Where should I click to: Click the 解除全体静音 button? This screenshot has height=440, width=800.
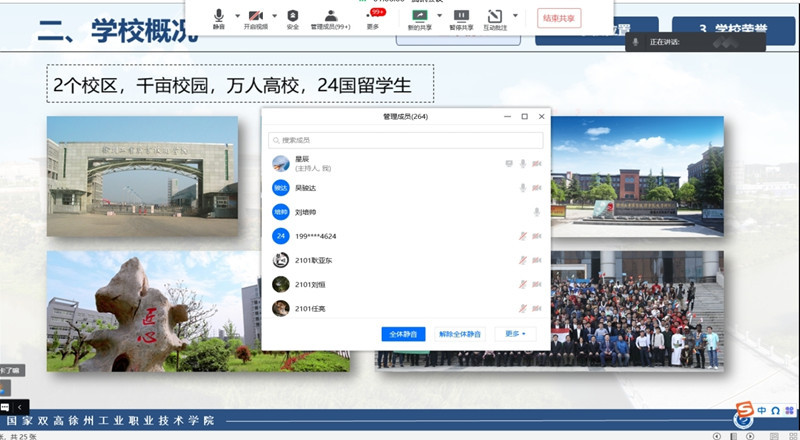coord(459,334)
